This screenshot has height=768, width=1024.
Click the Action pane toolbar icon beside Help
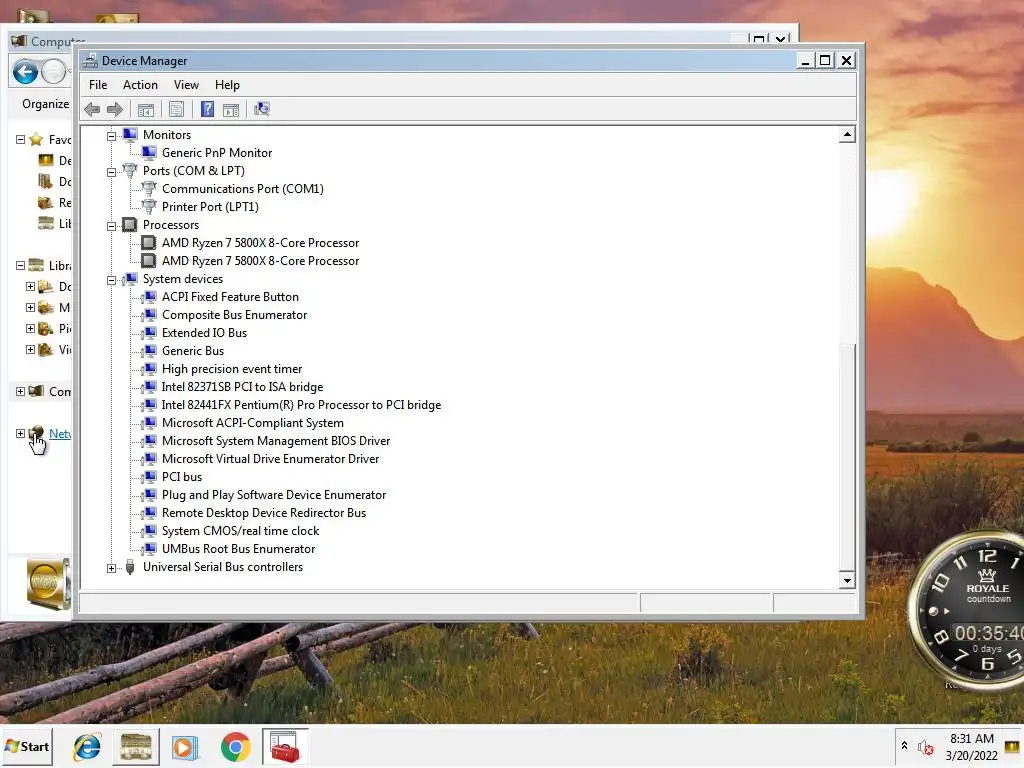tap(231, 110)
